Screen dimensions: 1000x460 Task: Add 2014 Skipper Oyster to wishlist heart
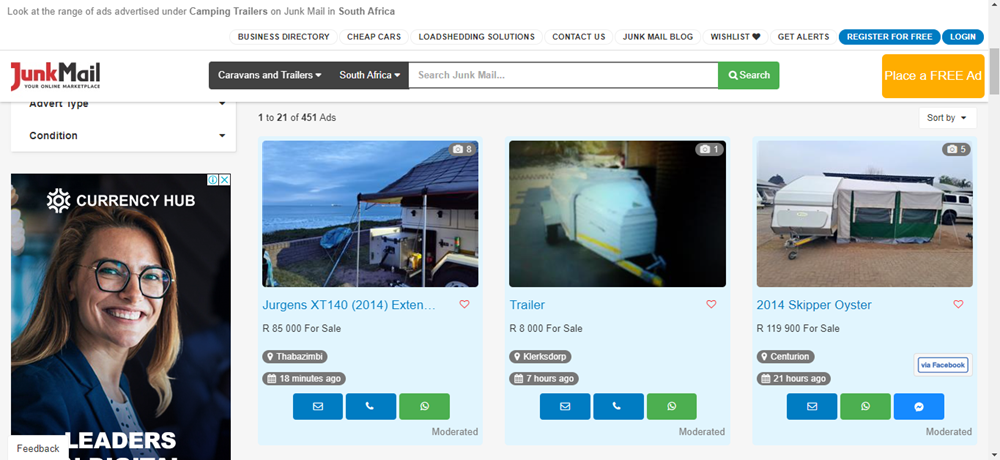pos(958,304)
